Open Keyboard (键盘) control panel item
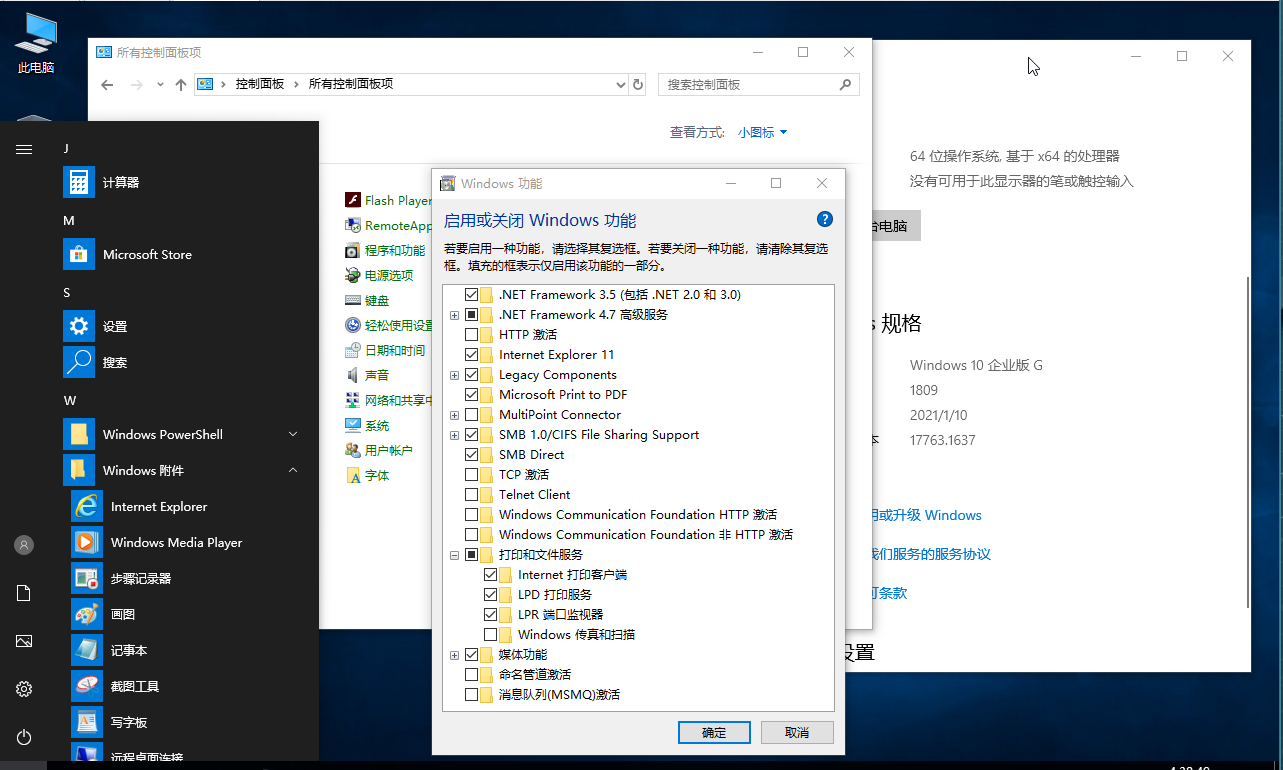1283x770 pixels. pos(367,300)
